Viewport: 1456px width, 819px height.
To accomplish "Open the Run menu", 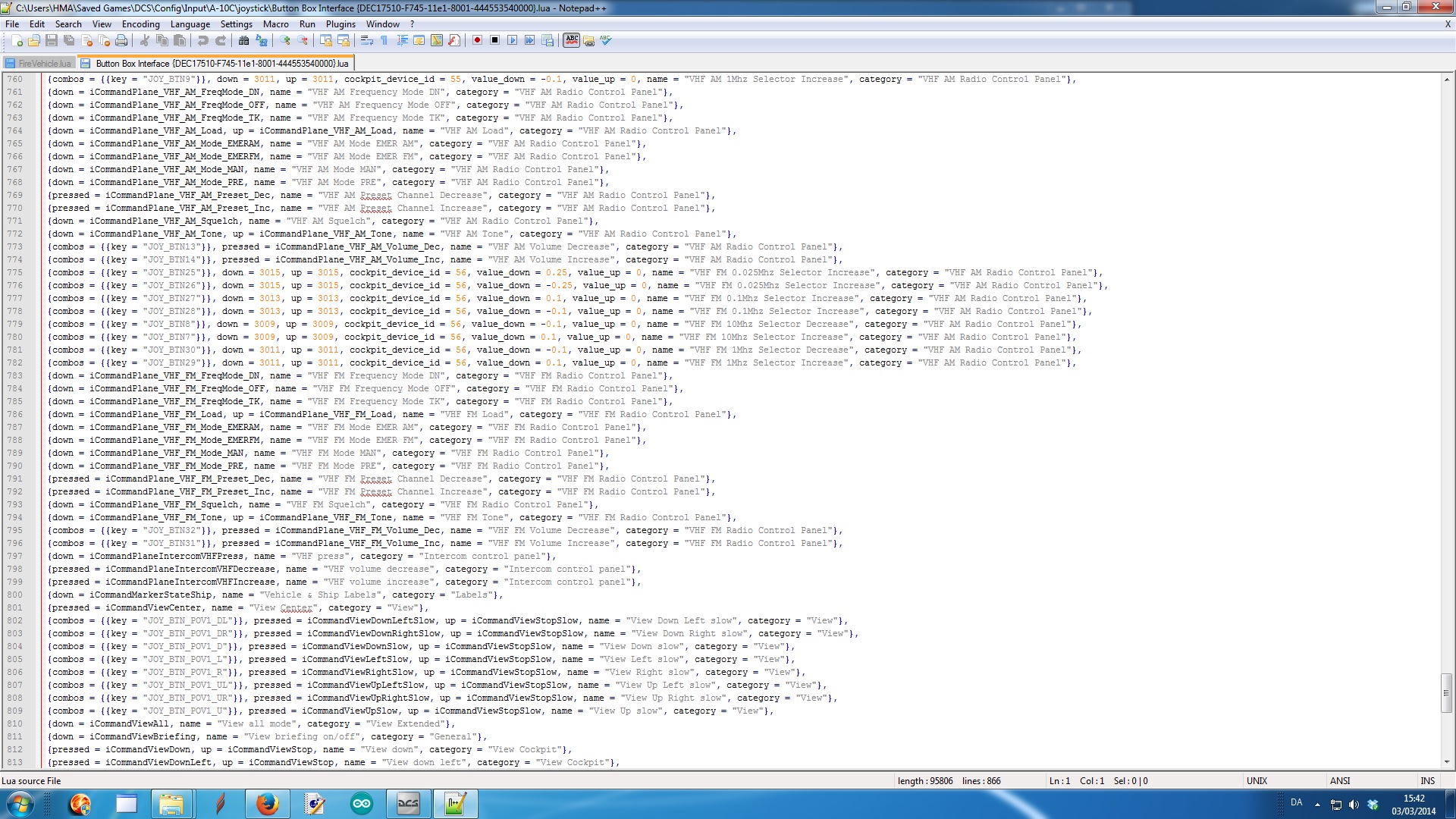I will (x=307, y=24).
